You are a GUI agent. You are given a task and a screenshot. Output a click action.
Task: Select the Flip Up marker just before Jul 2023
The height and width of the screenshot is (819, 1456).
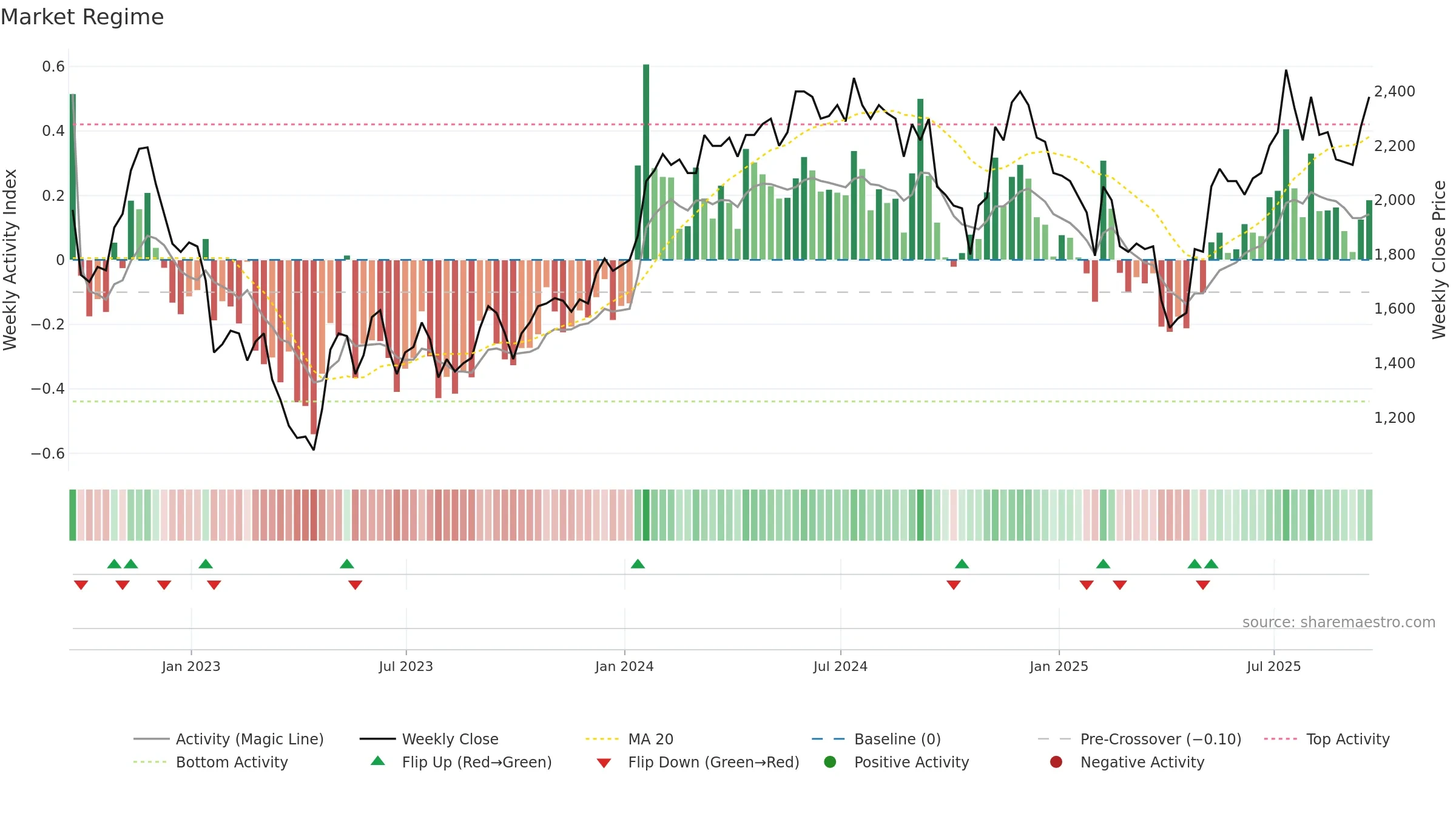point(347,564)
